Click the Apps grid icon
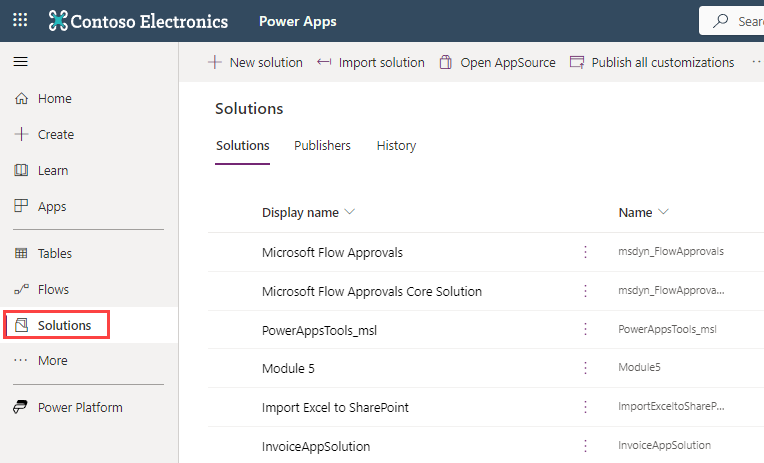The image size is (764, 463). point(21,206)
